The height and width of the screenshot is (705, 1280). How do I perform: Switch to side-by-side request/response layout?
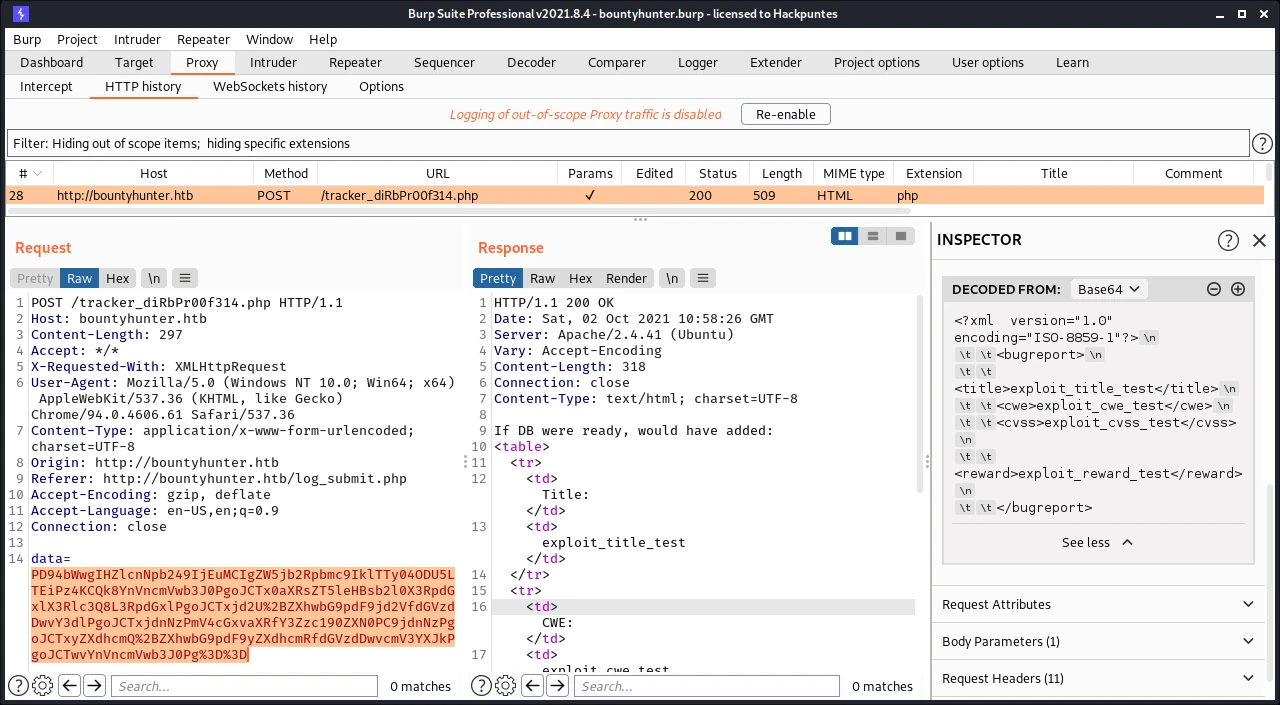845,236
